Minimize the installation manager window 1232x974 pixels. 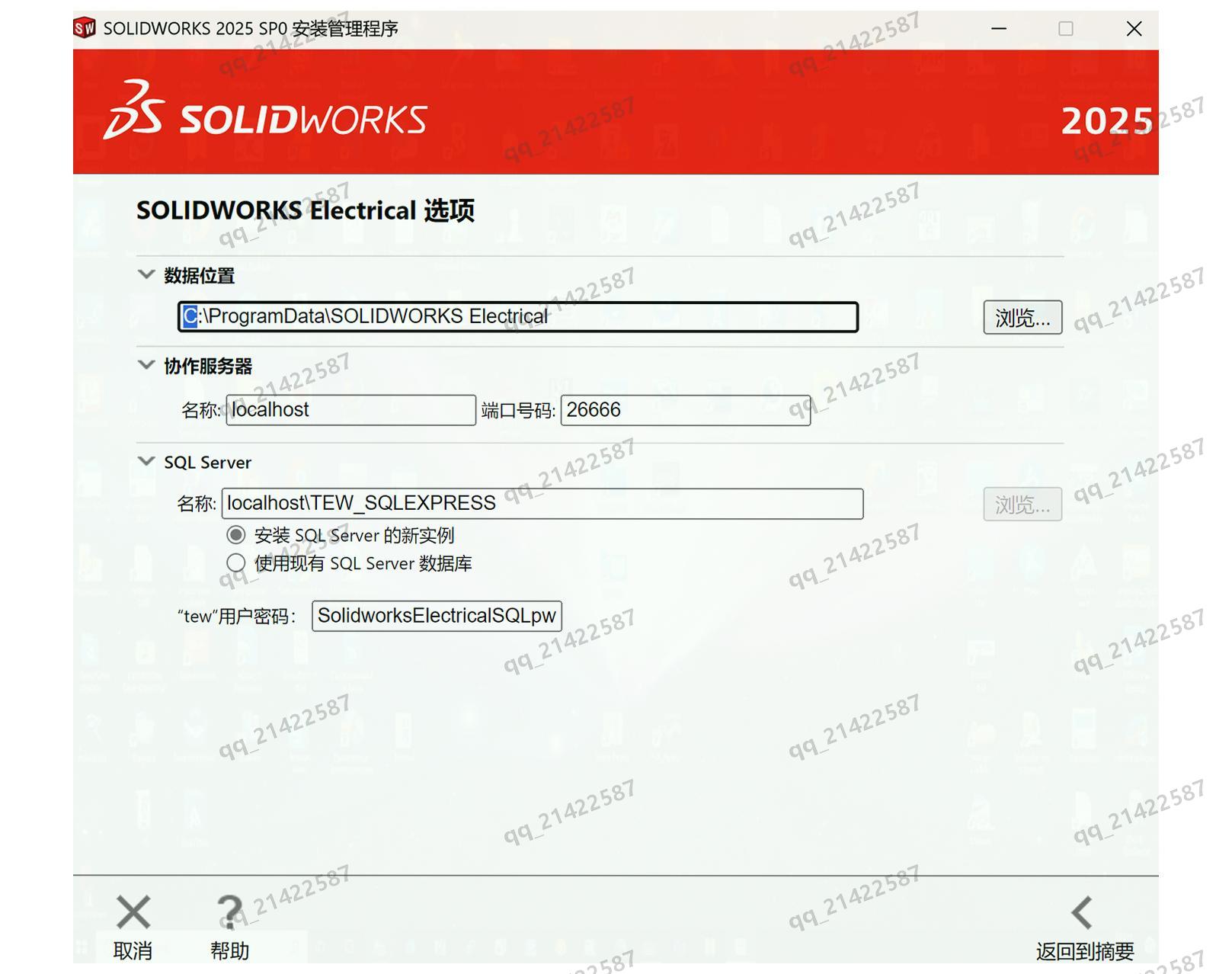(999, 29)
